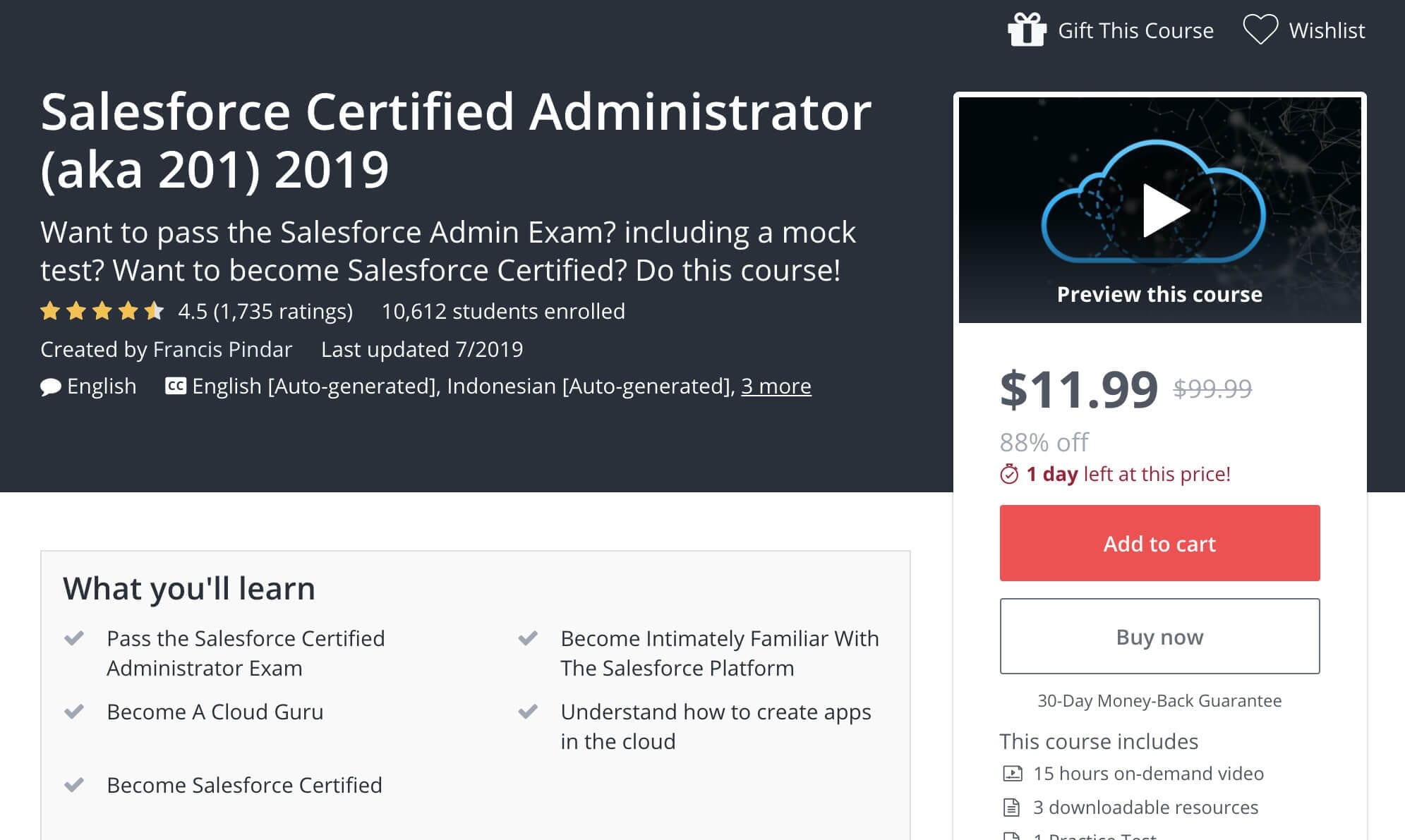
Task: Play the course preview video
Action: [x=1166, y=210]
